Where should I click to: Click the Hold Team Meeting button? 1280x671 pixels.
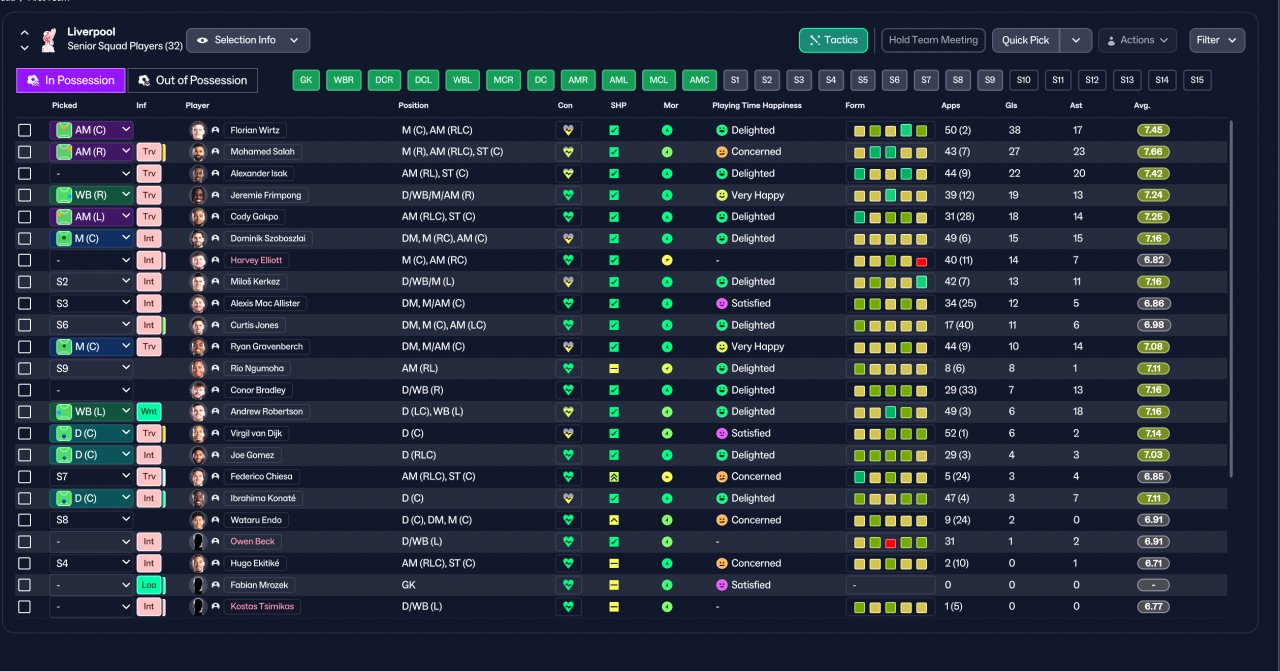933,40
